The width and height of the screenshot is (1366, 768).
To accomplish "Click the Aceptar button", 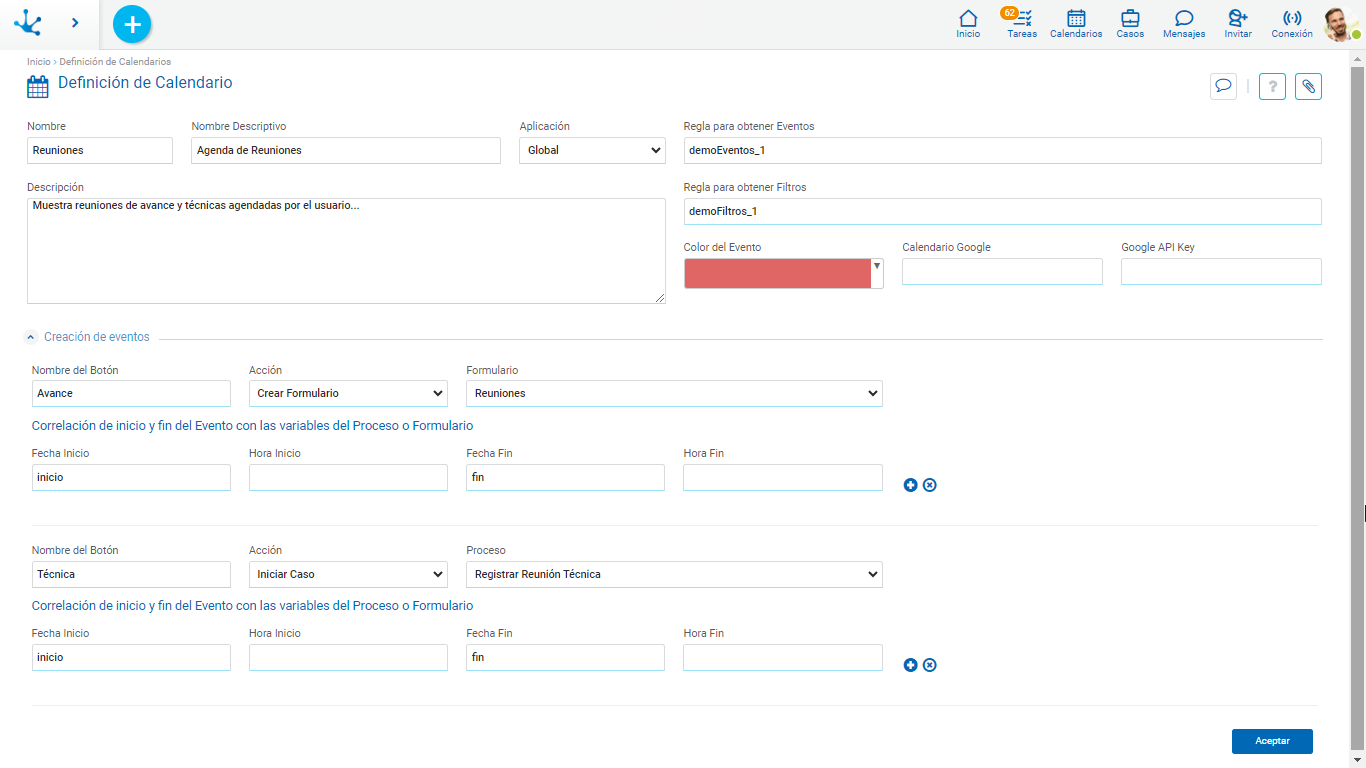I will tap(1272, 741).
